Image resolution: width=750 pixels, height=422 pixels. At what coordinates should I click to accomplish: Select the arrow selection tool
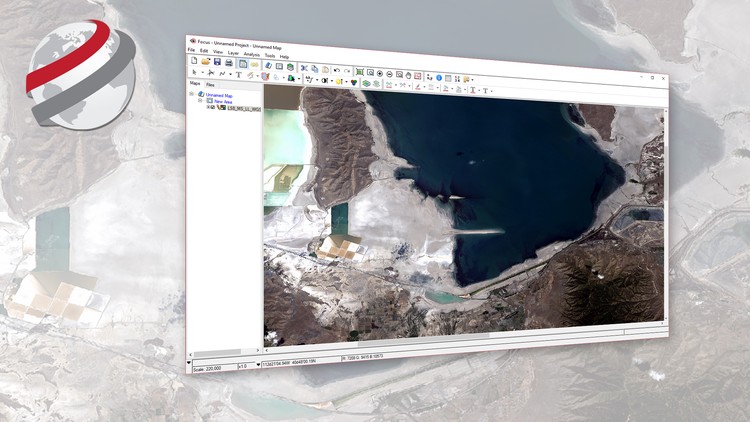194,72
